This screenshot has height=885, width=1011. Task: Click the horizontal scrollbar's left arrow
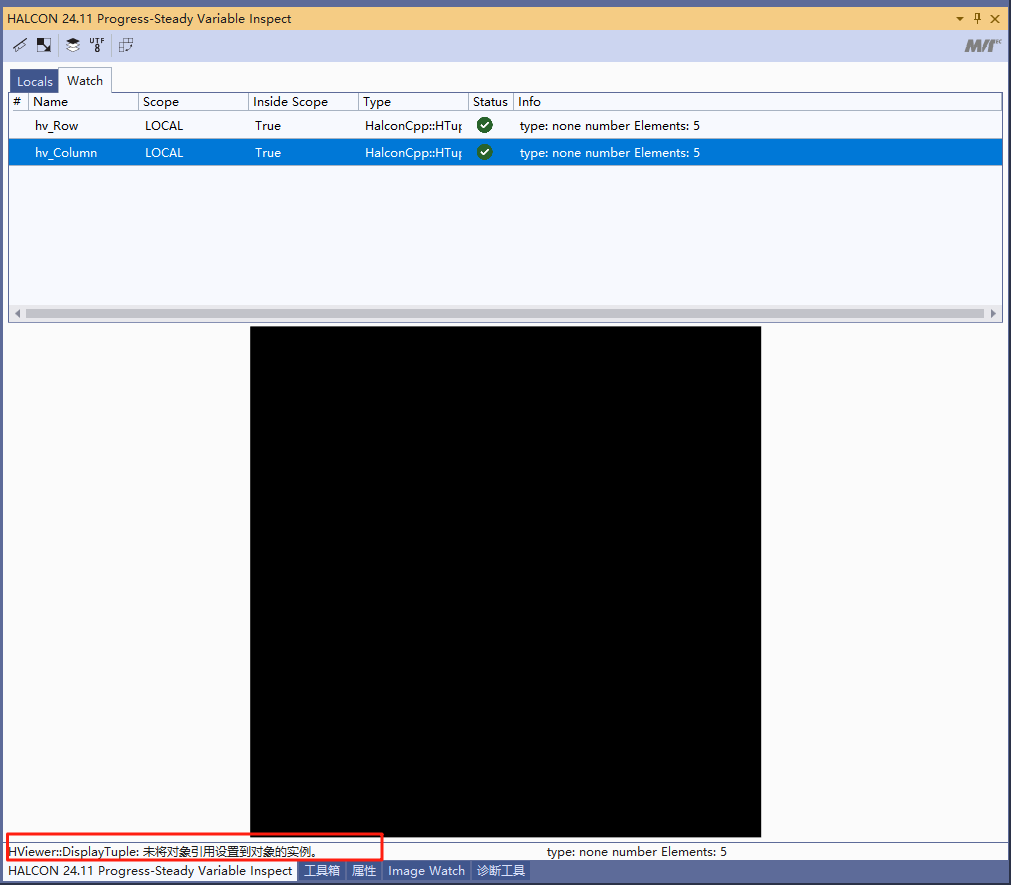[17, 313]
